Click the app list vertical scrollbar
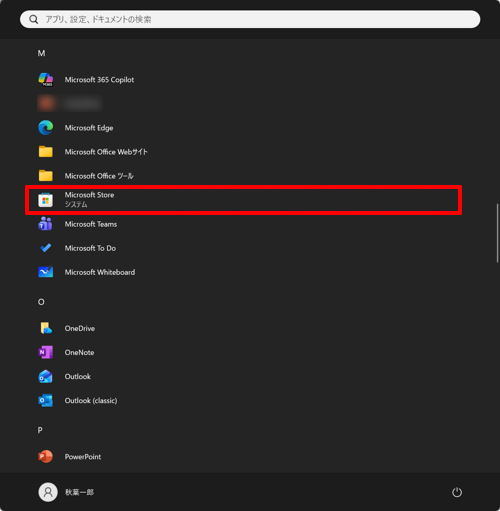 coord(497,233)
